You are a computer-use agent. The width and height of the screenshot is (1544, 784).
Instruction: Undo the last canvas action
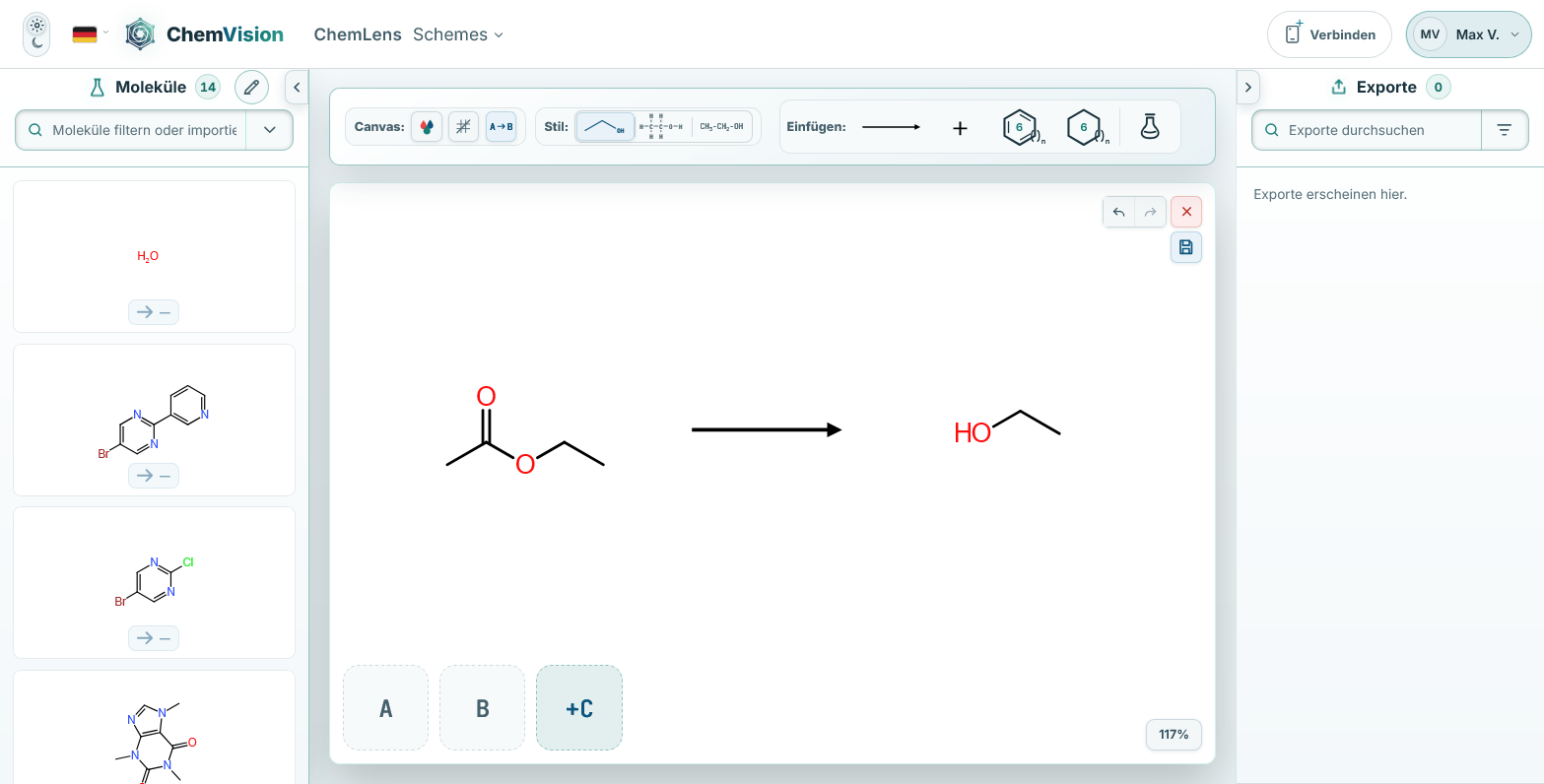[1118, 212]
